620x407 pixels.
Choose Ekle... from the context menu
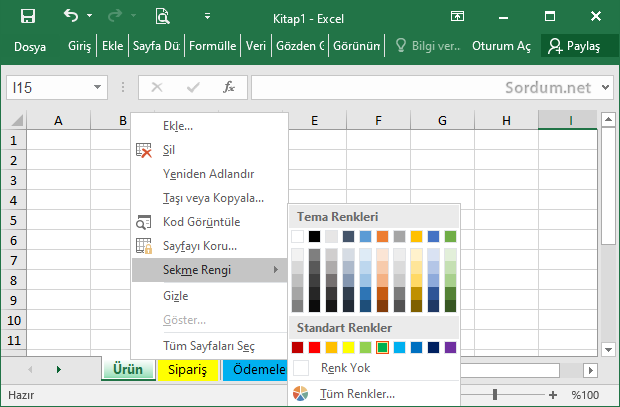tap(210, 126)
